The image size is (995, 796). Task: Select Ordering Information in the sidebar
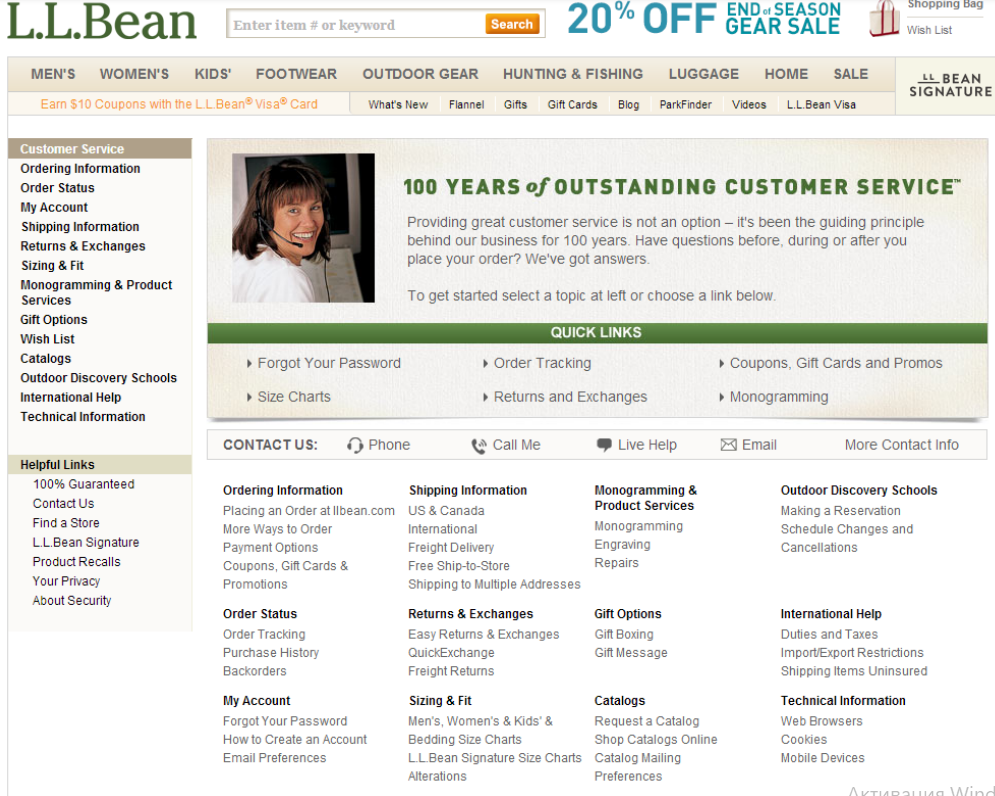(81, 169)
